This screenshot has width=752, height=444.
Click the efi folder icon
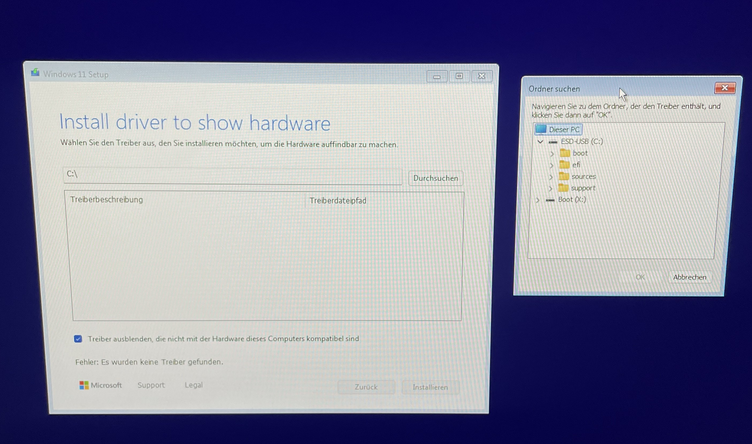(564, 164)
